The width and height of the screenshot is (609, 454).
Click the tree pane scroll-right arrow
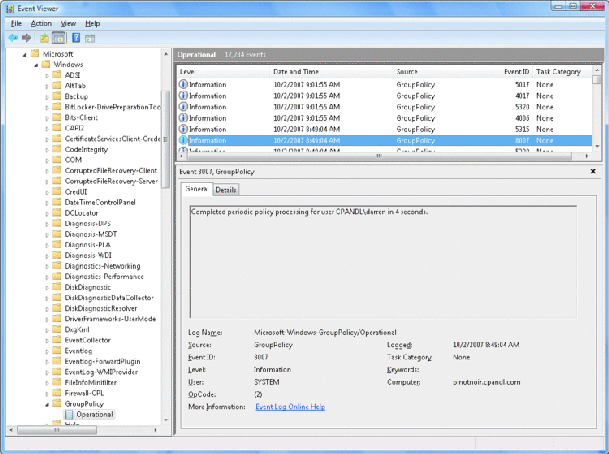[x=155, y=430]
